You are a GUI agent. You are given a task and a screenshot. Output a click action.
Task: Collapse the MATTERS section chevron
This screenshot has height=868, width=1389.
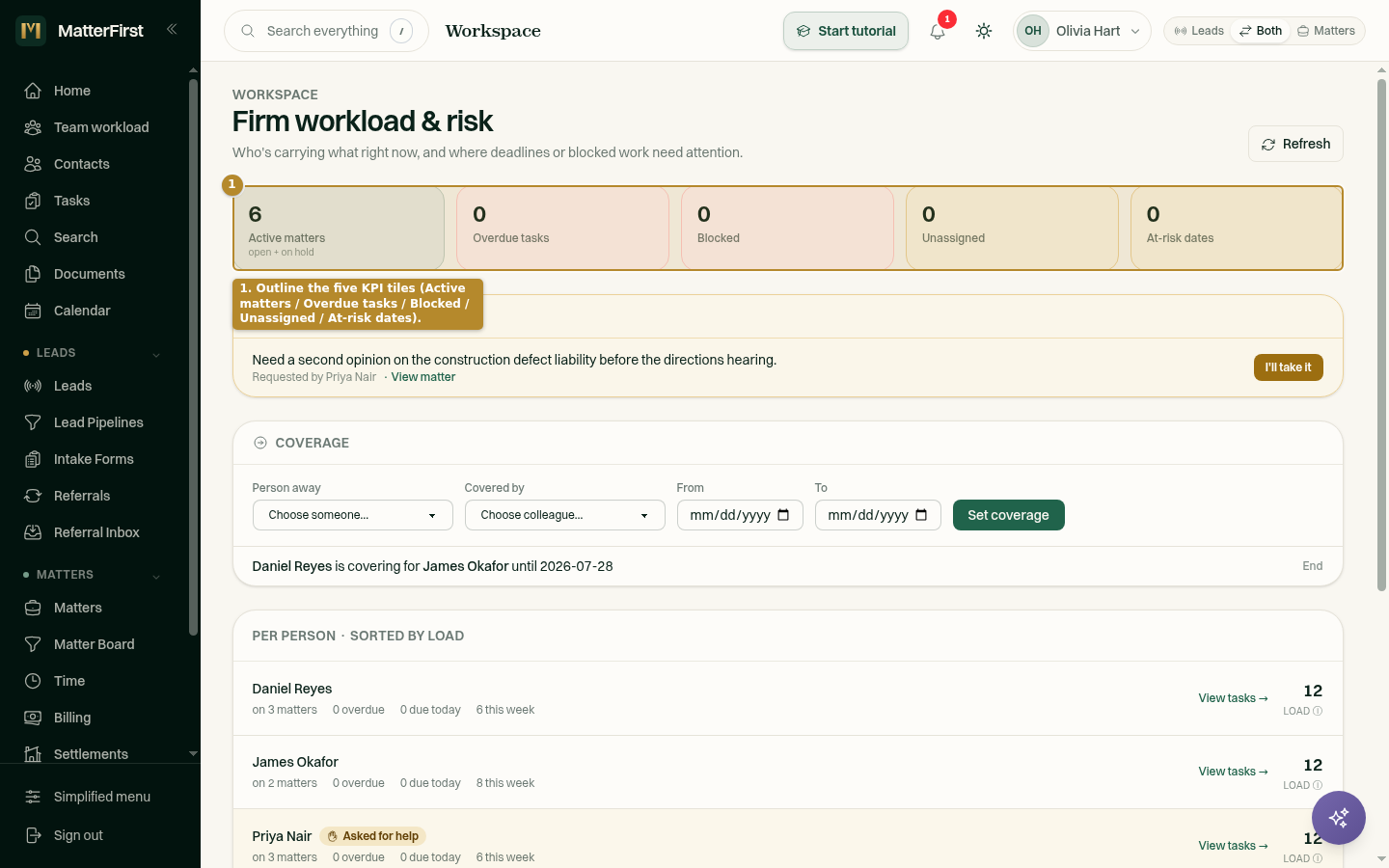[x=156, y=576]
